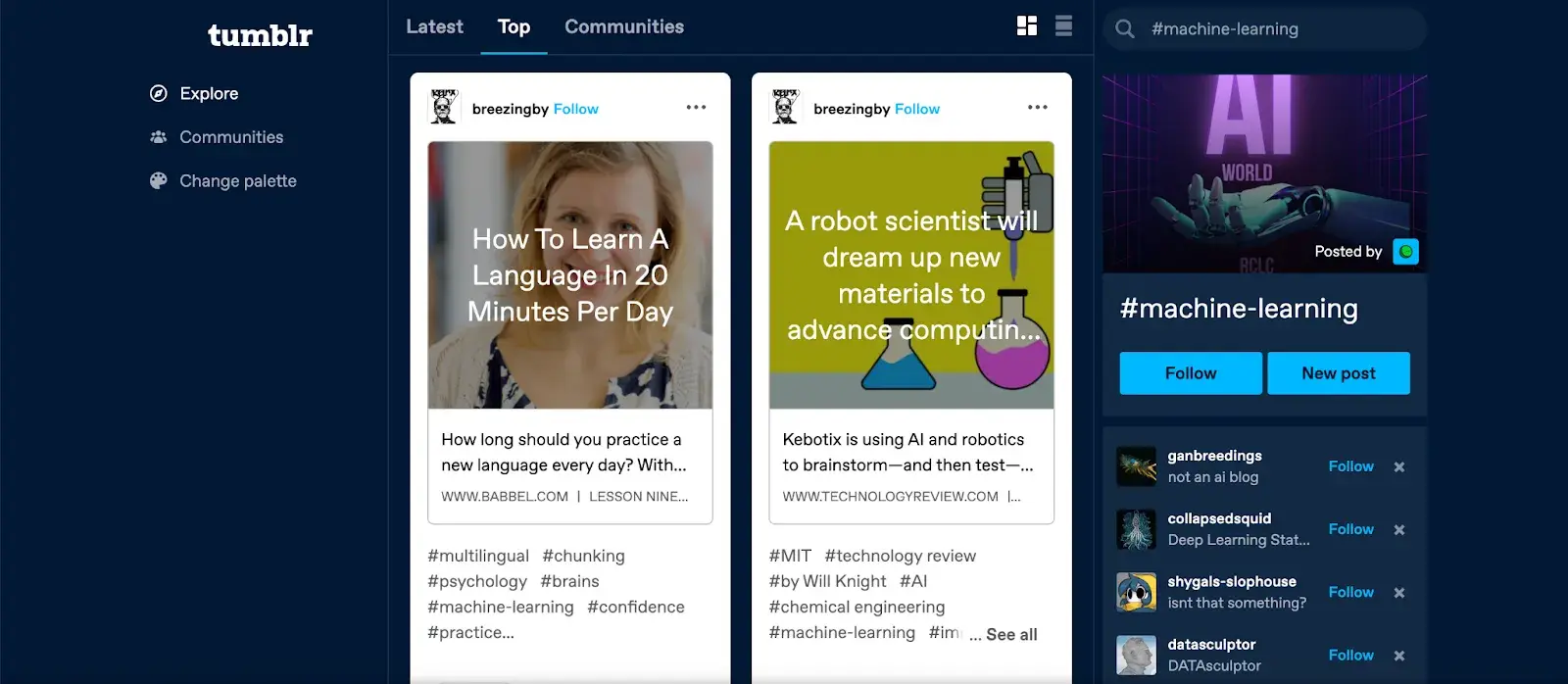This screenshot has width=1568, height=684.
Task: Open options menu on language learning post
Action: (x=696, y=107)
